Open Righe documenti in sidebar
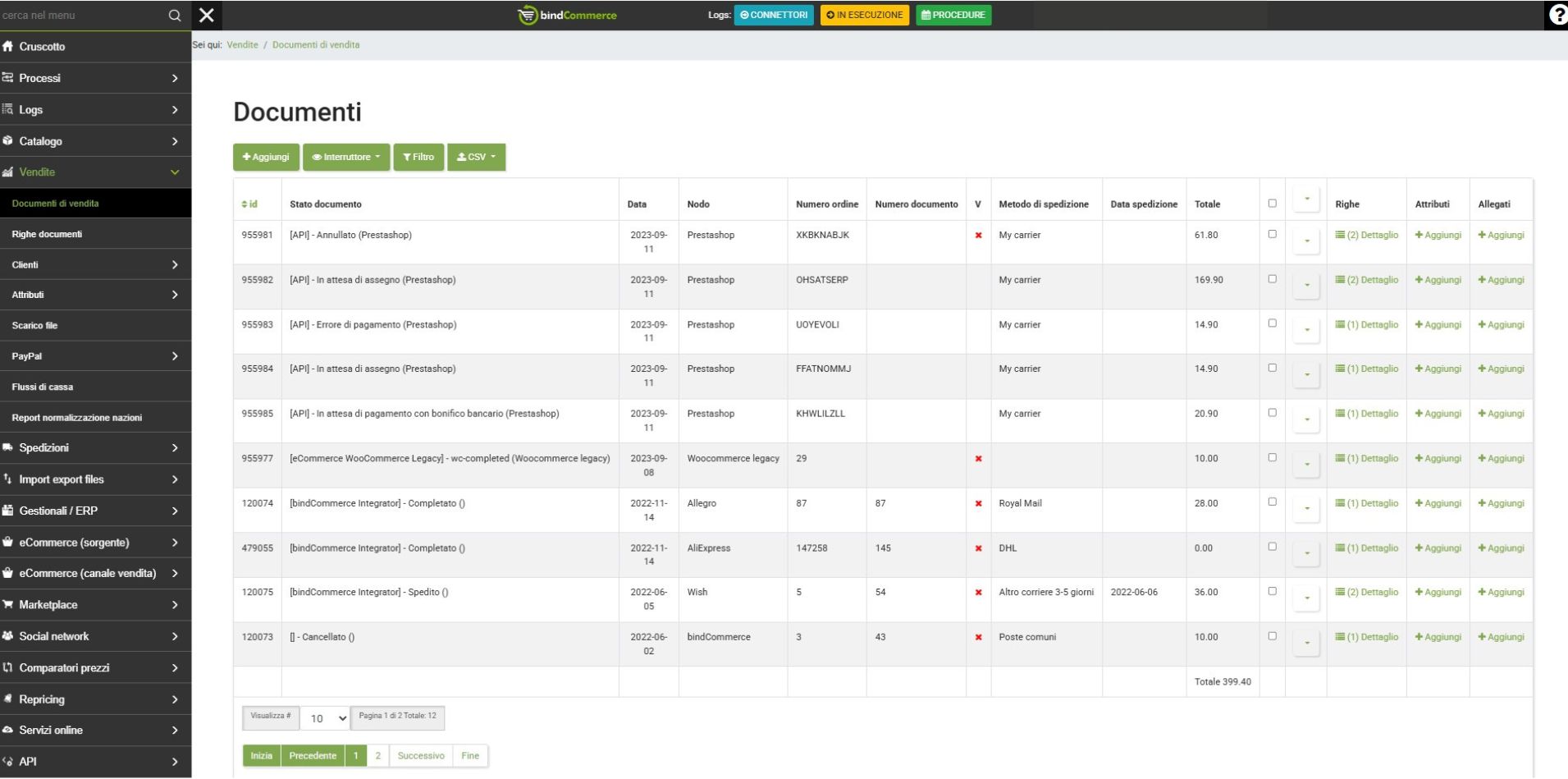Image resolution: width=1568 pixels, height=779 pixels. click(x=47, y=234)
